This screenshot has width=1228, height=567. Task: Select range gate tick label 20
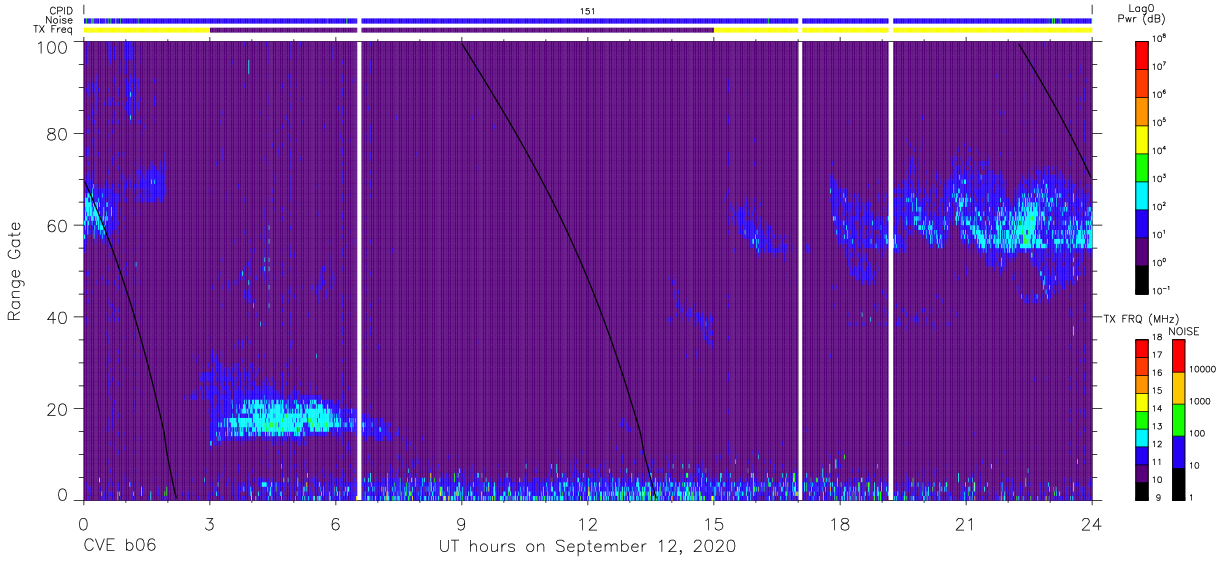58,408
